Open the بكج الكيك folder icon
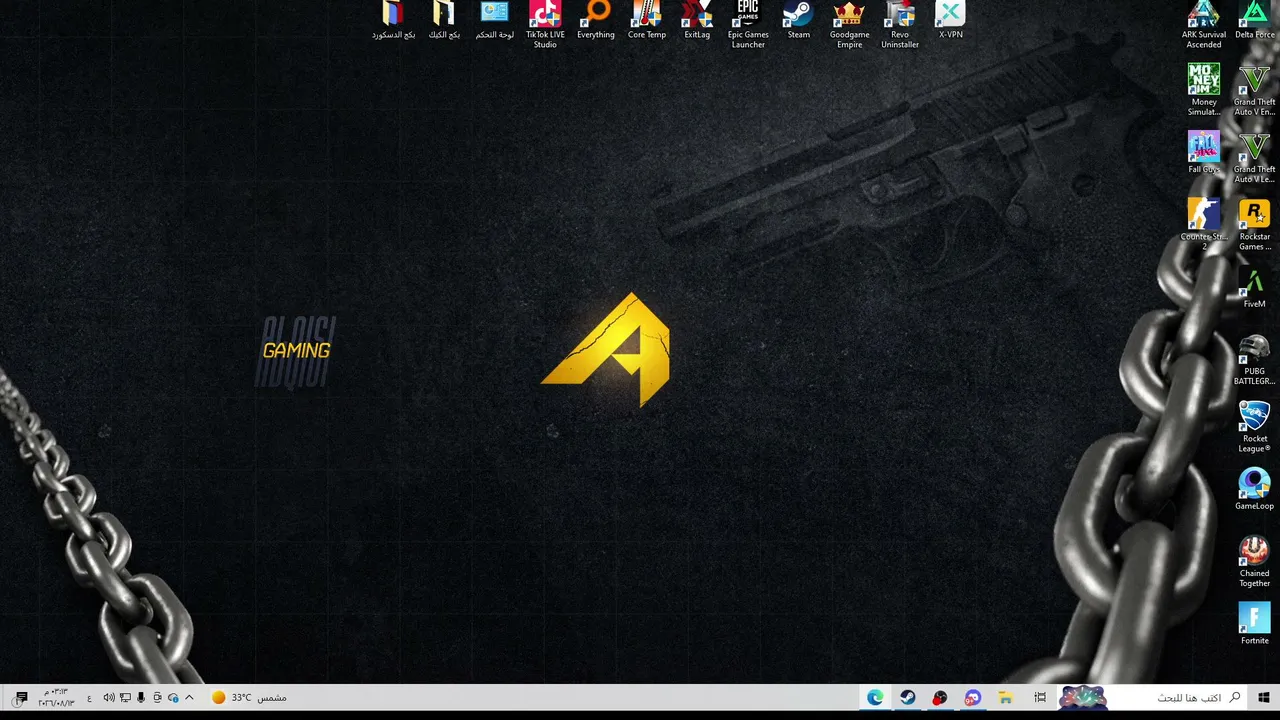 [x=444, y=21]
